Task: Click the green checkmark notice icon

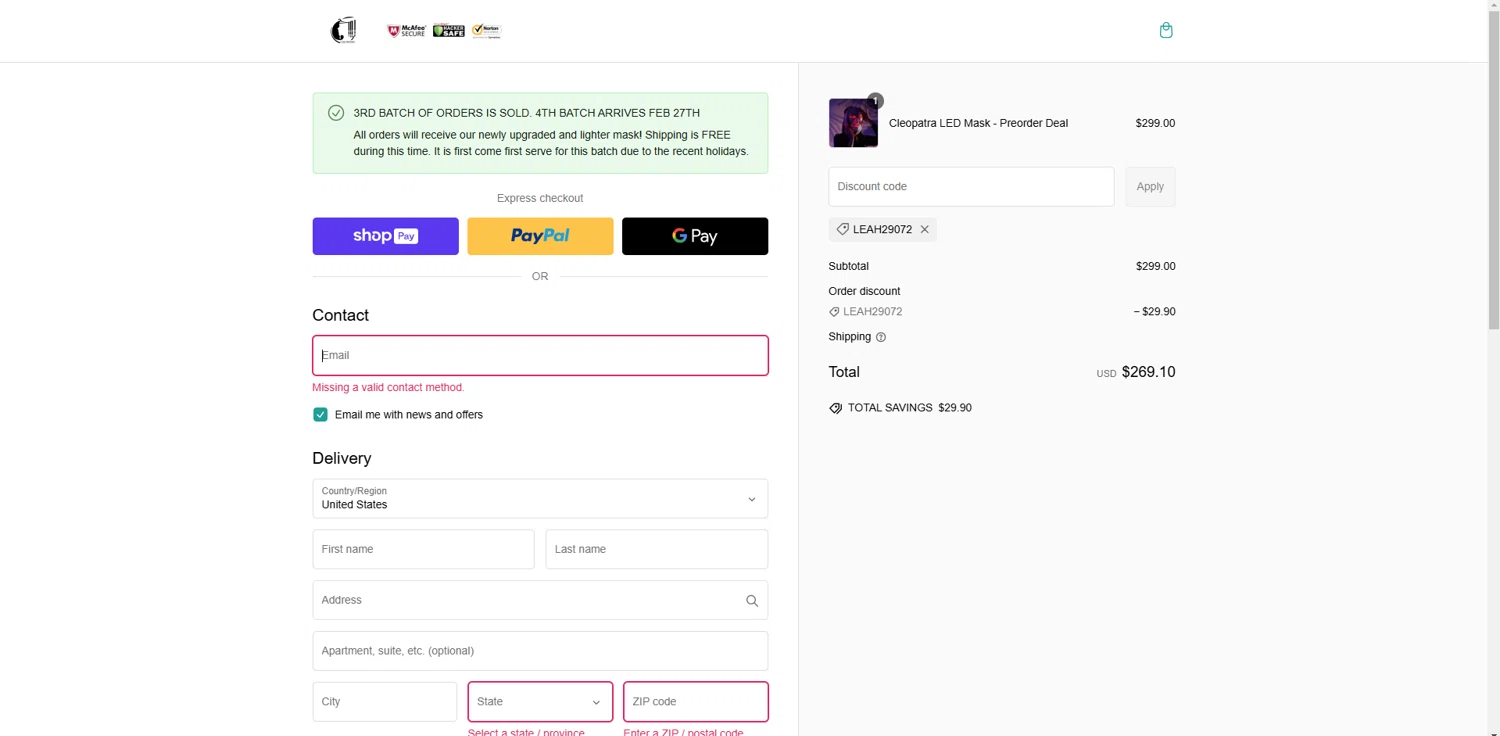Action: (336, 113)
